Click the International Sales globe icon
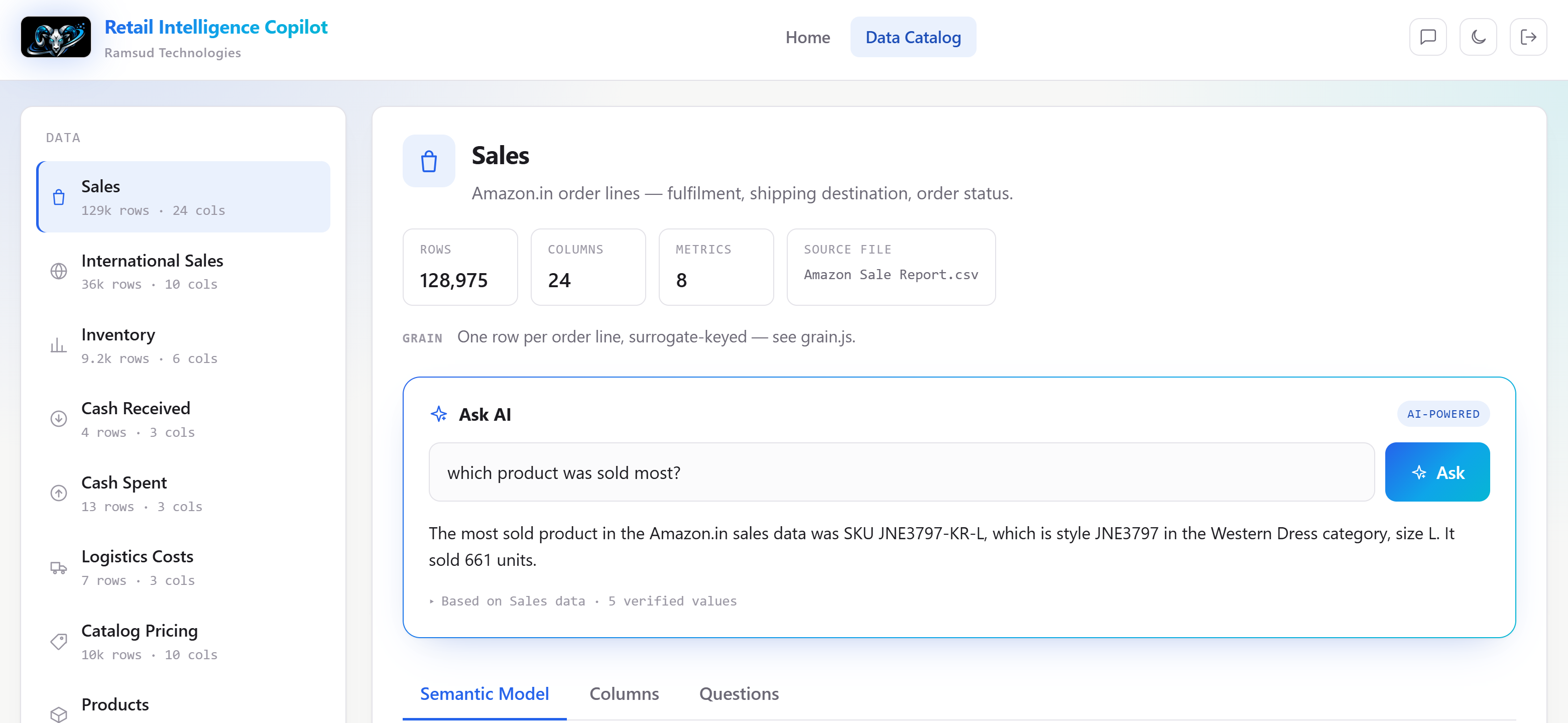This screenshot has height=723, width=1568. pyautogui.click(x=58, y=272)
